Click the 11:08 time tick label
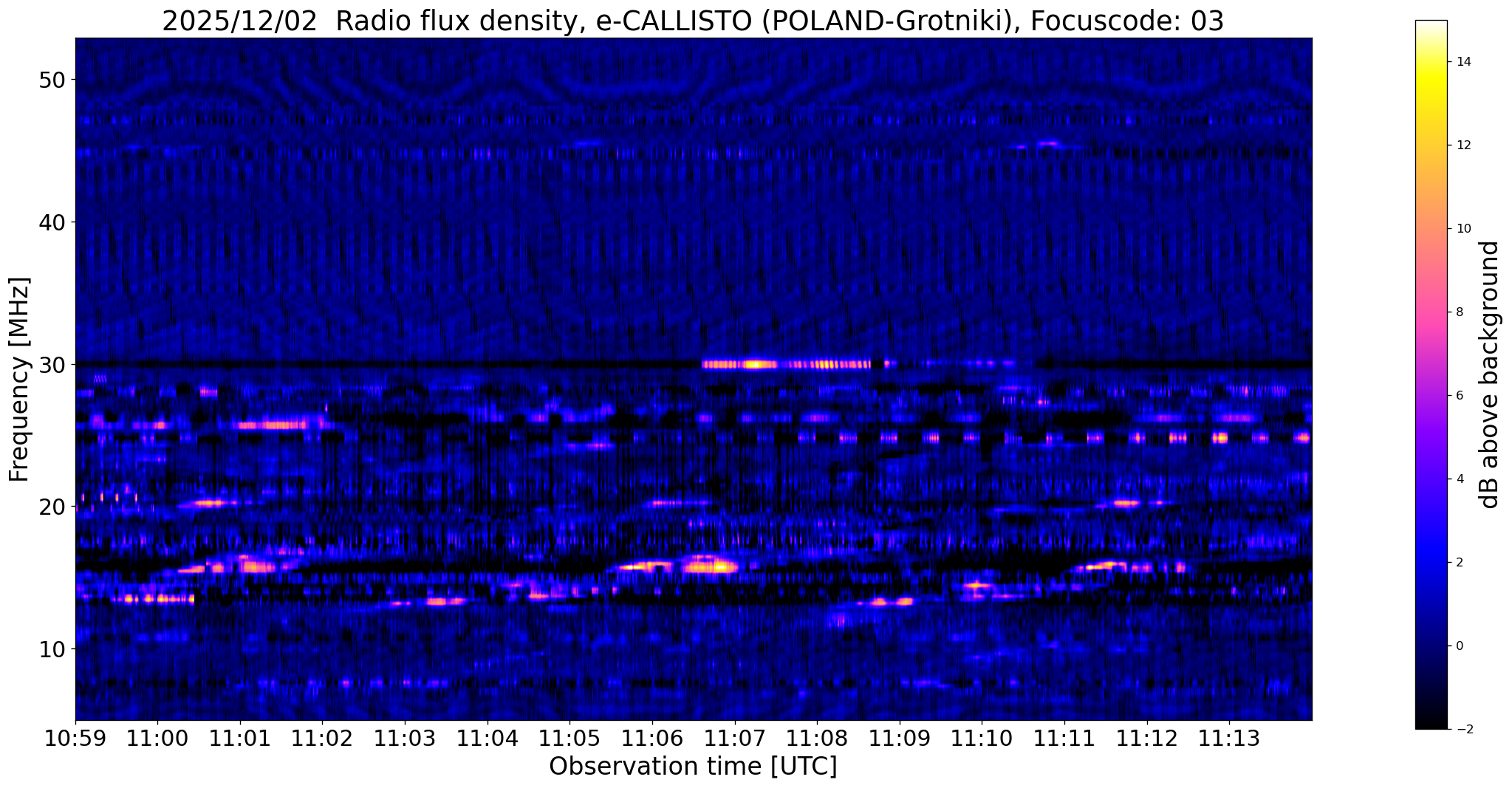 [817, 738]
